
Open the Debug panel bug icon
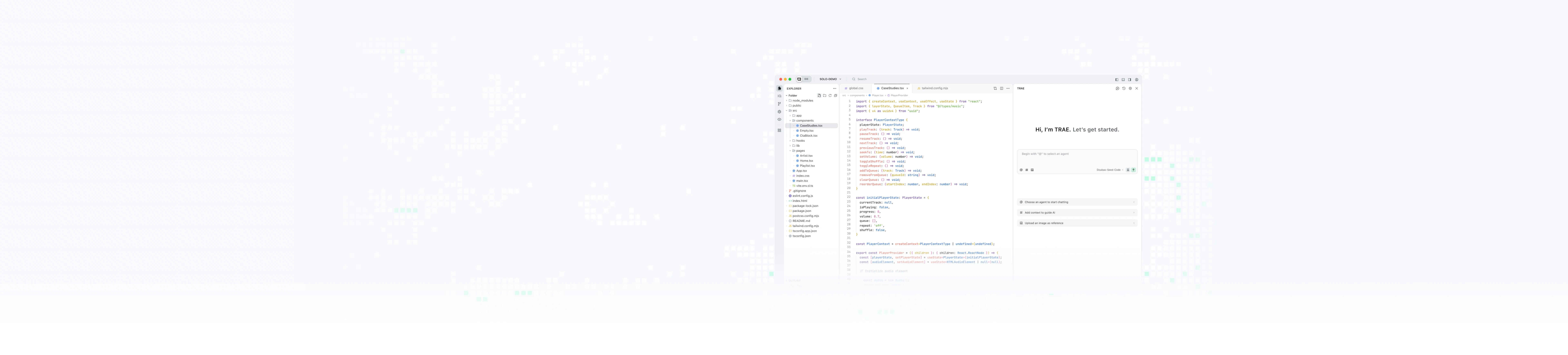coord(779,112)
